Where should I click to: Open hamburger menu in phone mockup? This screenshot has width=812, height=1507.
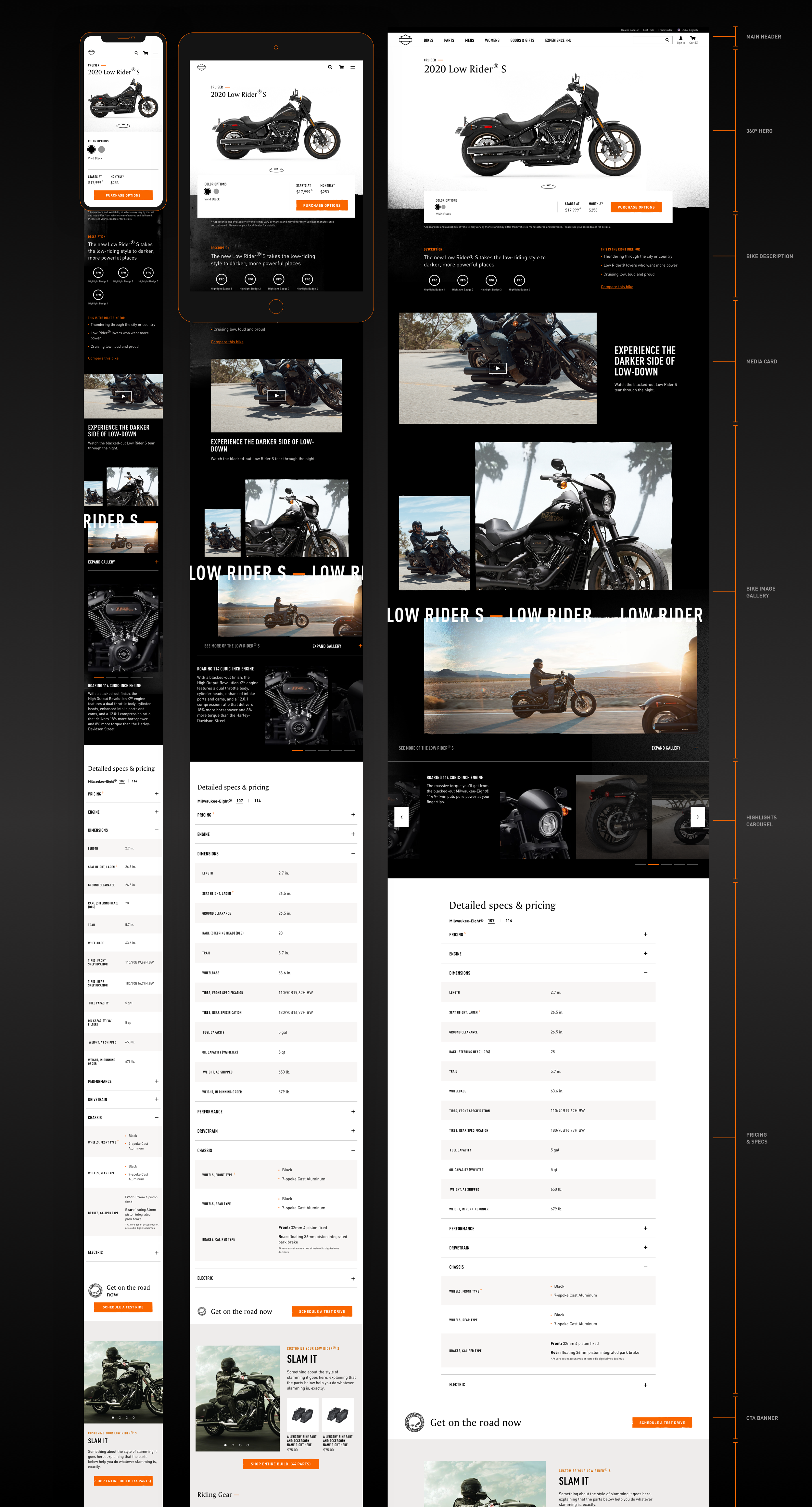tap(156, 53)
